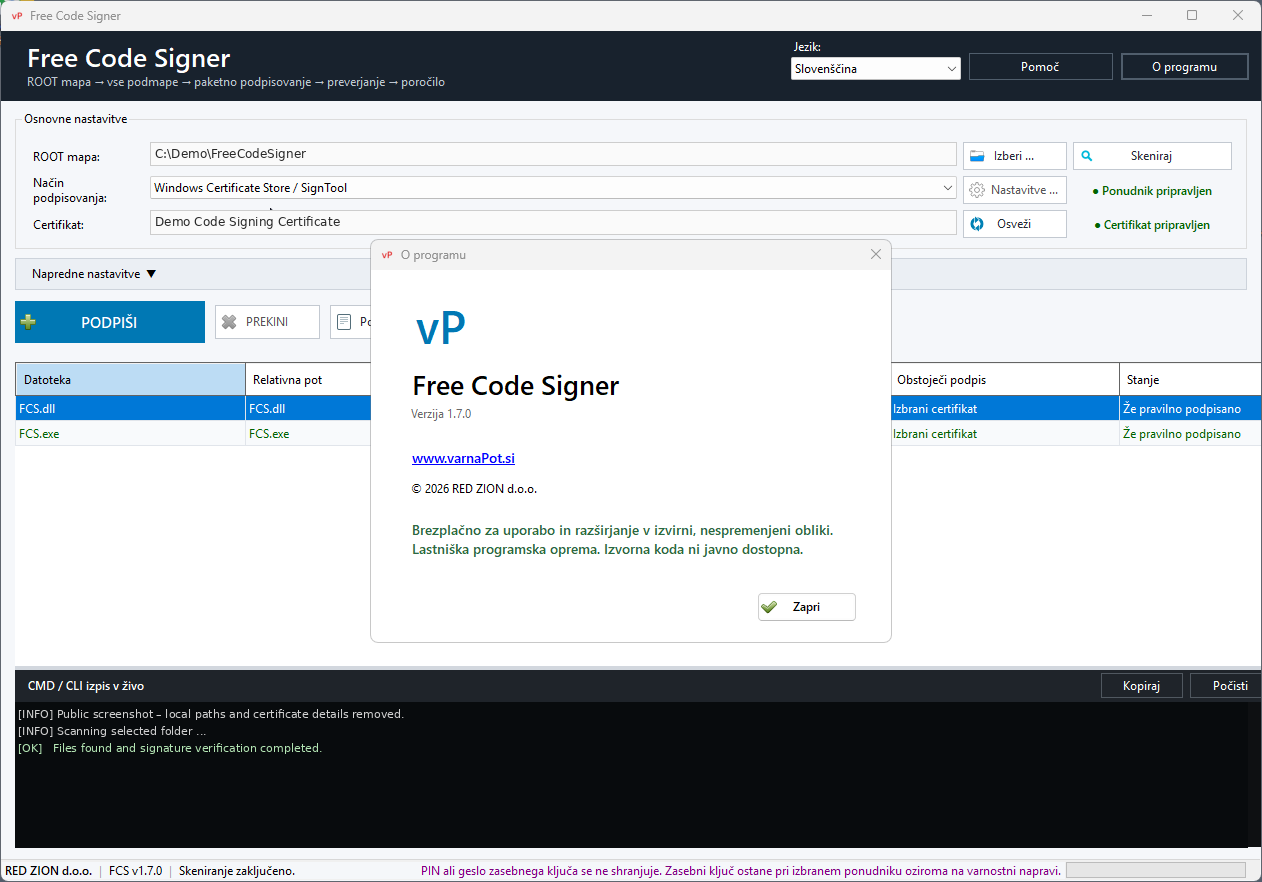Click the vP logo in About dialog
The image size is (1262, 882).
point(440,328)
